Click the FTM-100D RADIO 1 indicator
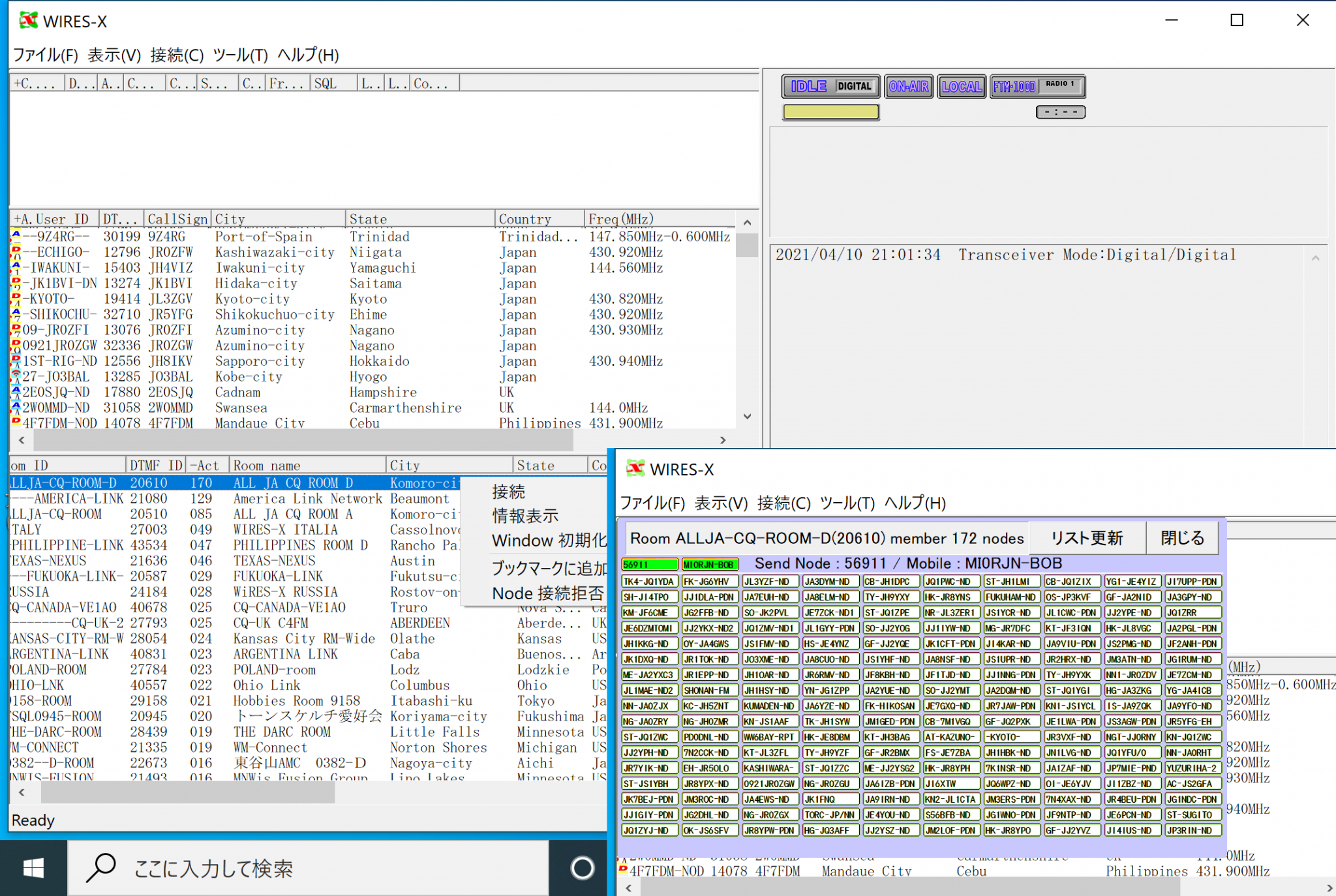Image resolution: width=1336 pixels, height=896 pixels. click(x=1037, y=85)
